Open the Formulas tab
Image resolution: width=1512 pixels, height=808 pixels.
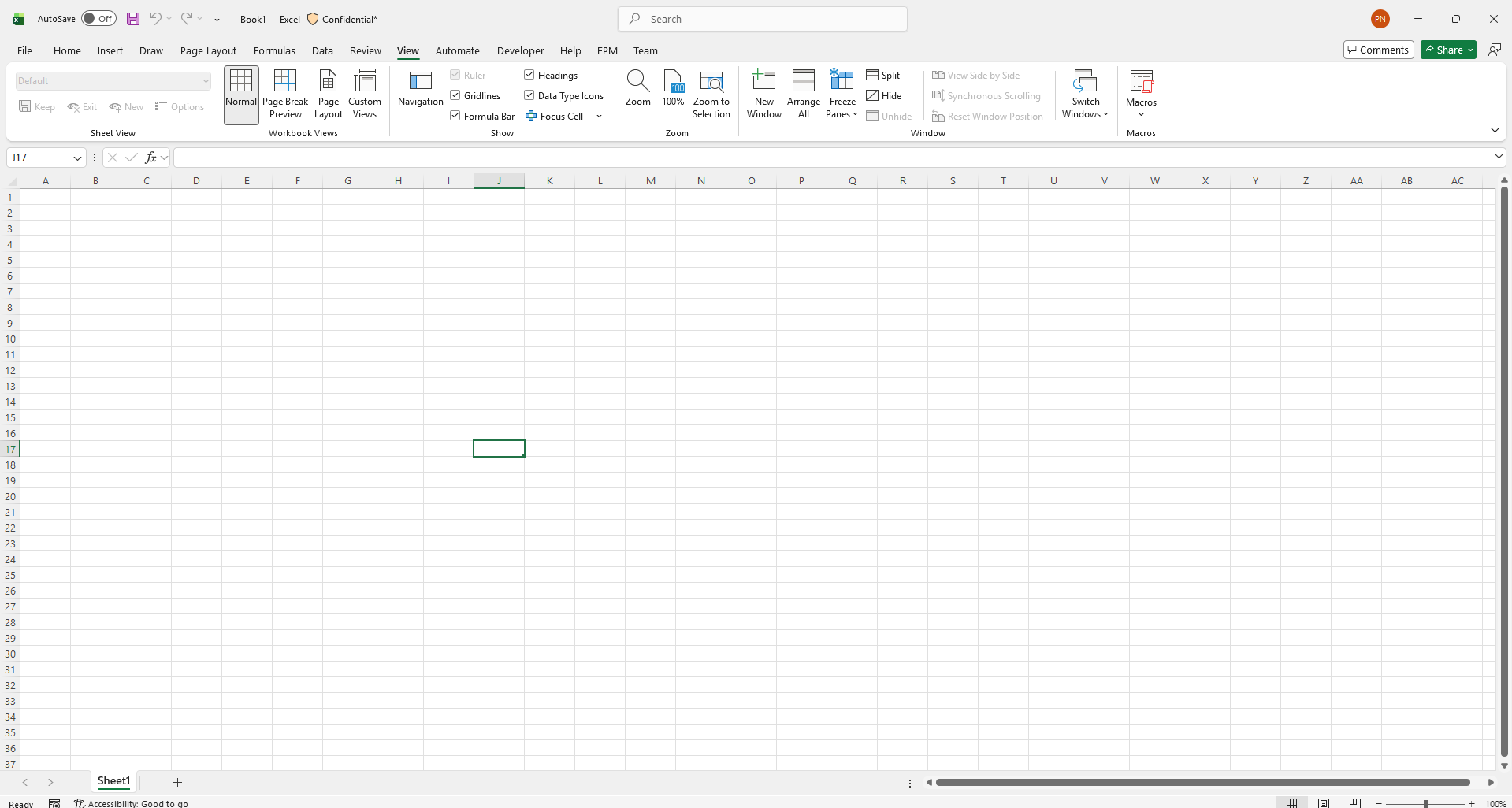coord(274,50)
